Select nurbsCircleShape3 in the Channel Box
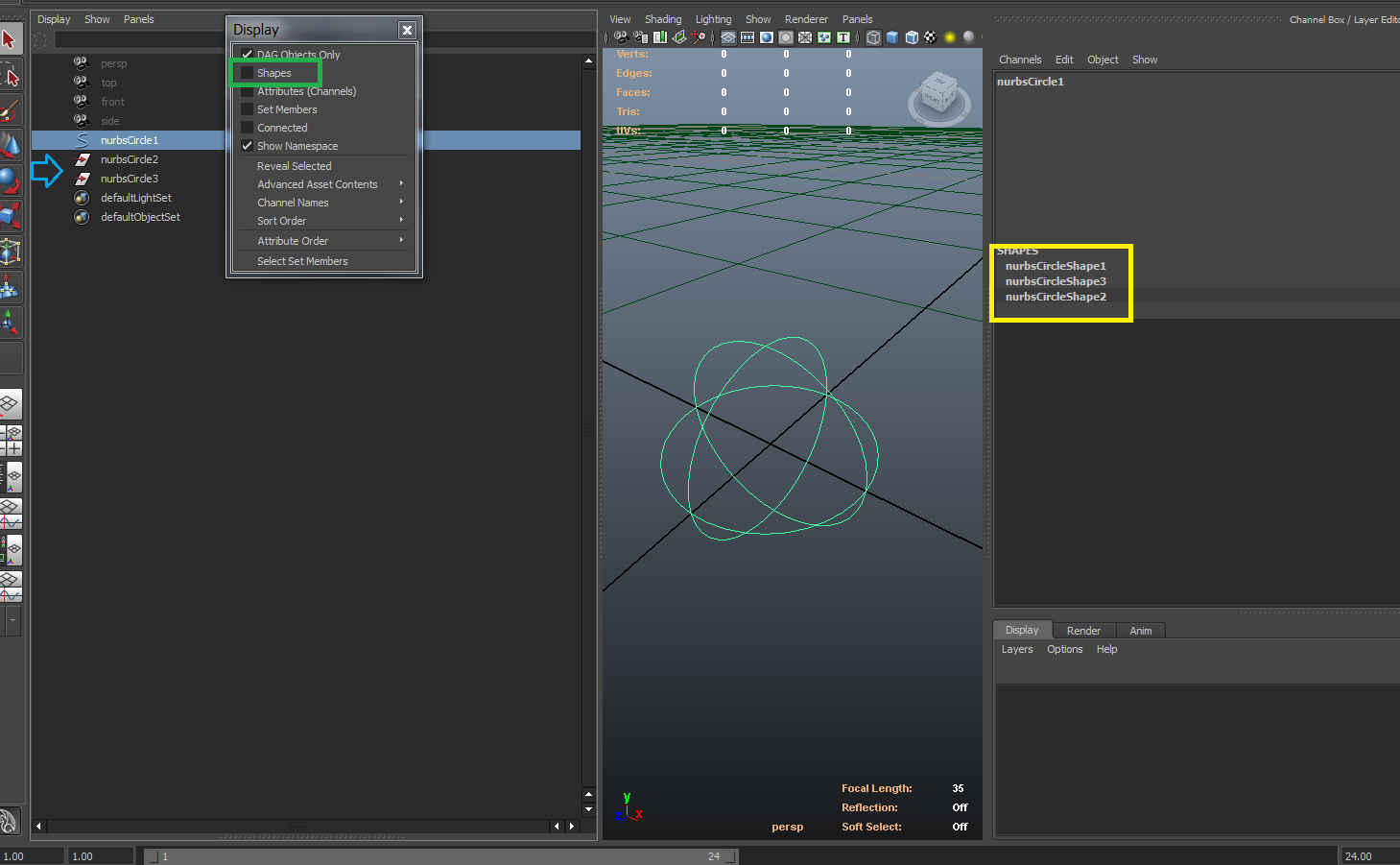 click(1056, 281)
